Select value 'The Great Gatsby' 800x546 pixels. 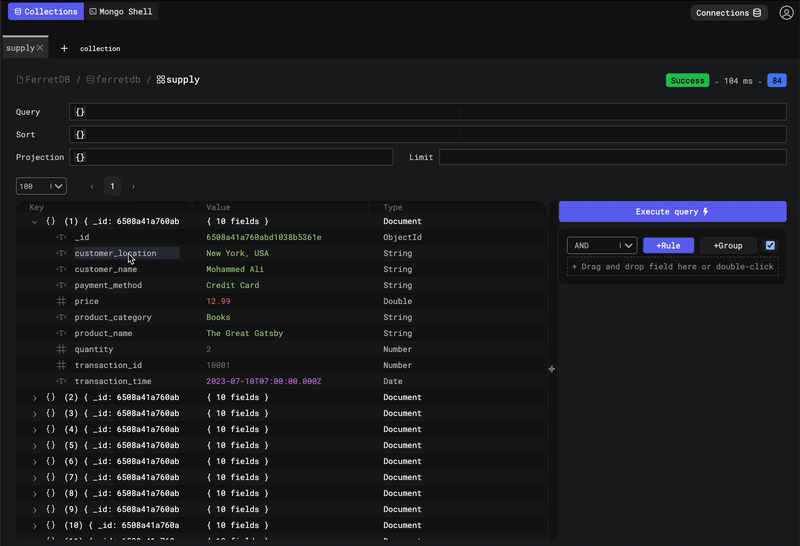244,333
